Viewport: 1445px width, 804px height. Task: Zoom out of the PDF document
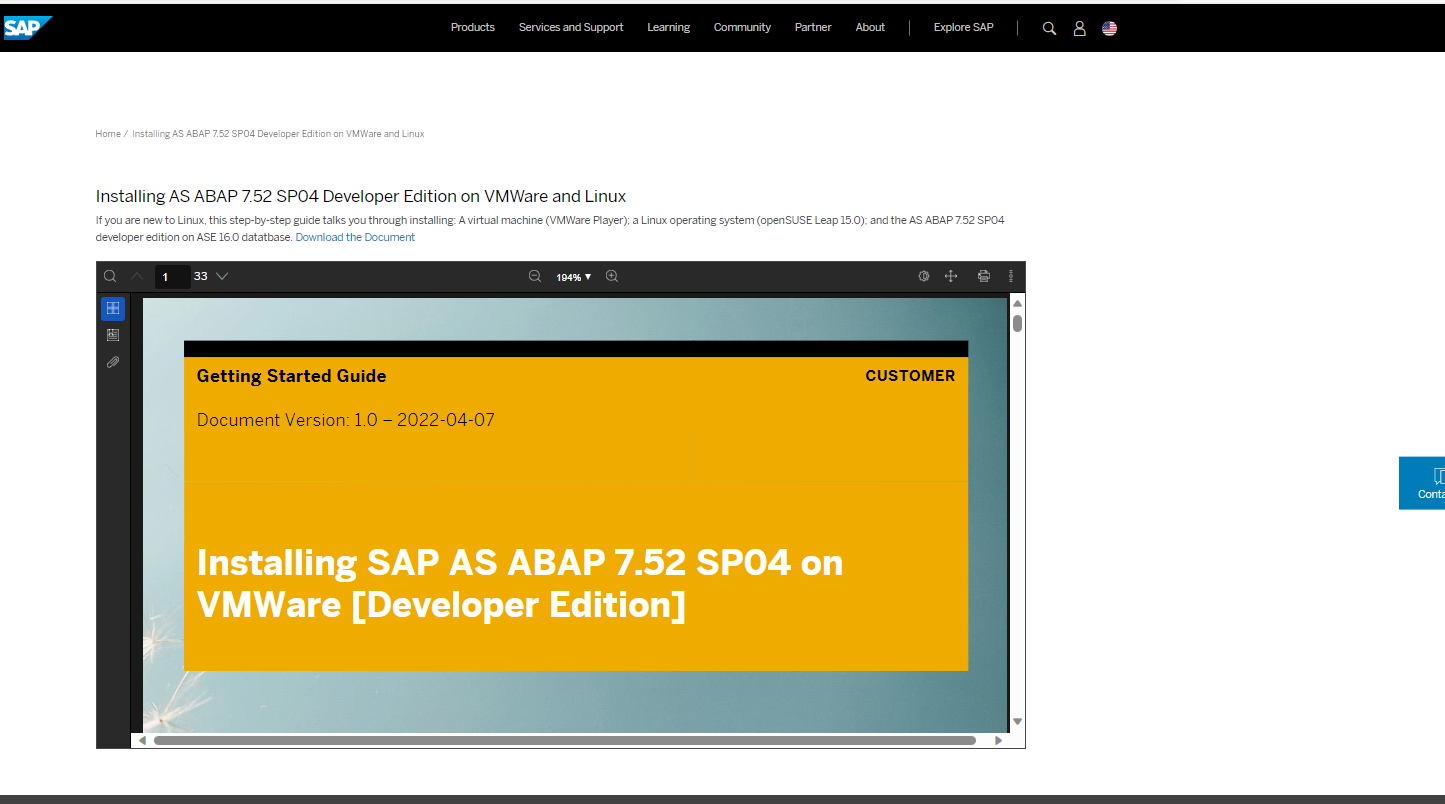click(535, 276)
